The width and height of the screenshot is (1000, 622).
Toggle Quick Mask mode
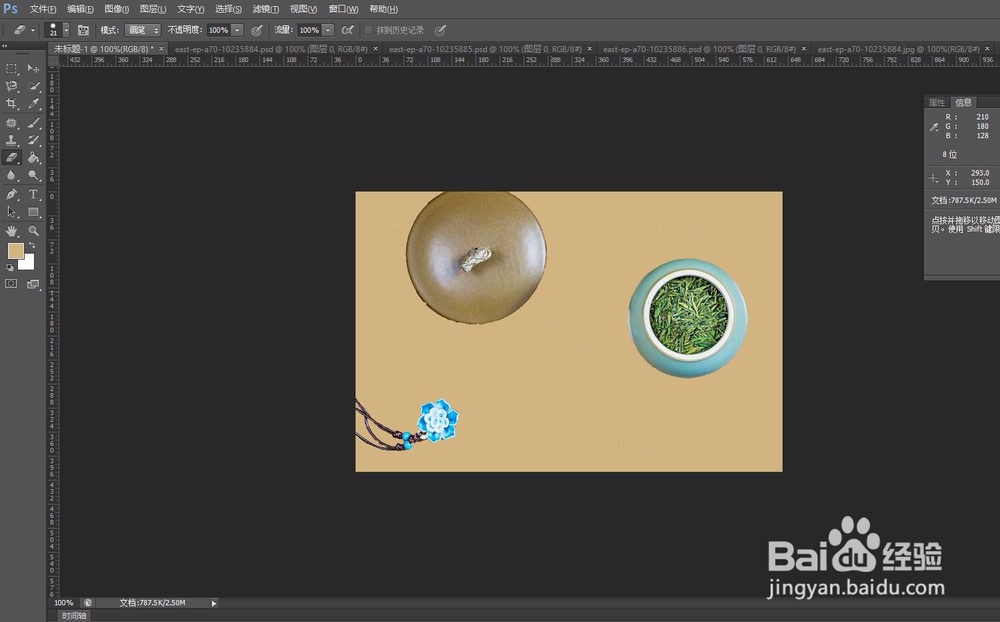pyautogui.click(x=11, y=284)
